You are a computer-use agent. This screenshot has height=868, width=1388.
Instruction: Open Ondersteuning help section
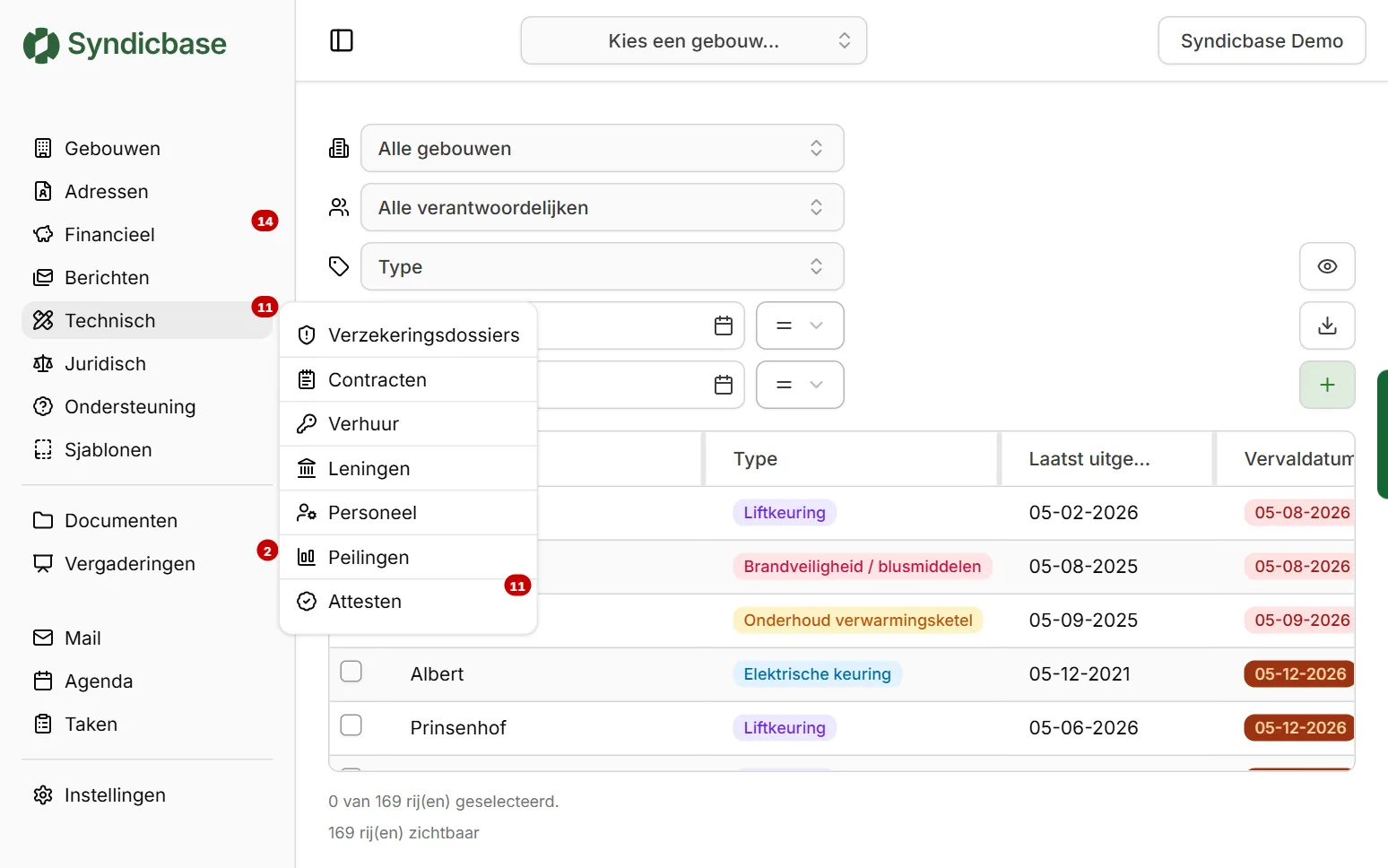pyautogui.click(x=147, y=406)
